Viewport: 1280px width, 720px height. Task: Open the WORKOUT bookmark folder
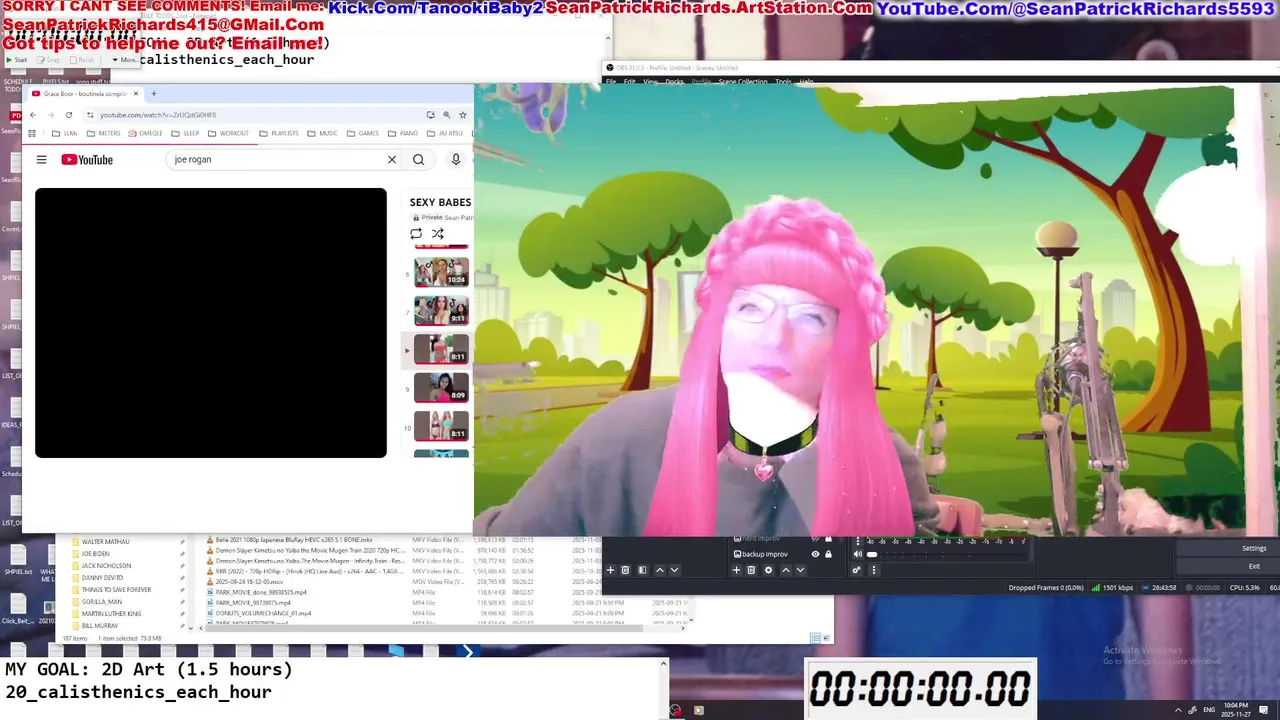(229, 133)
